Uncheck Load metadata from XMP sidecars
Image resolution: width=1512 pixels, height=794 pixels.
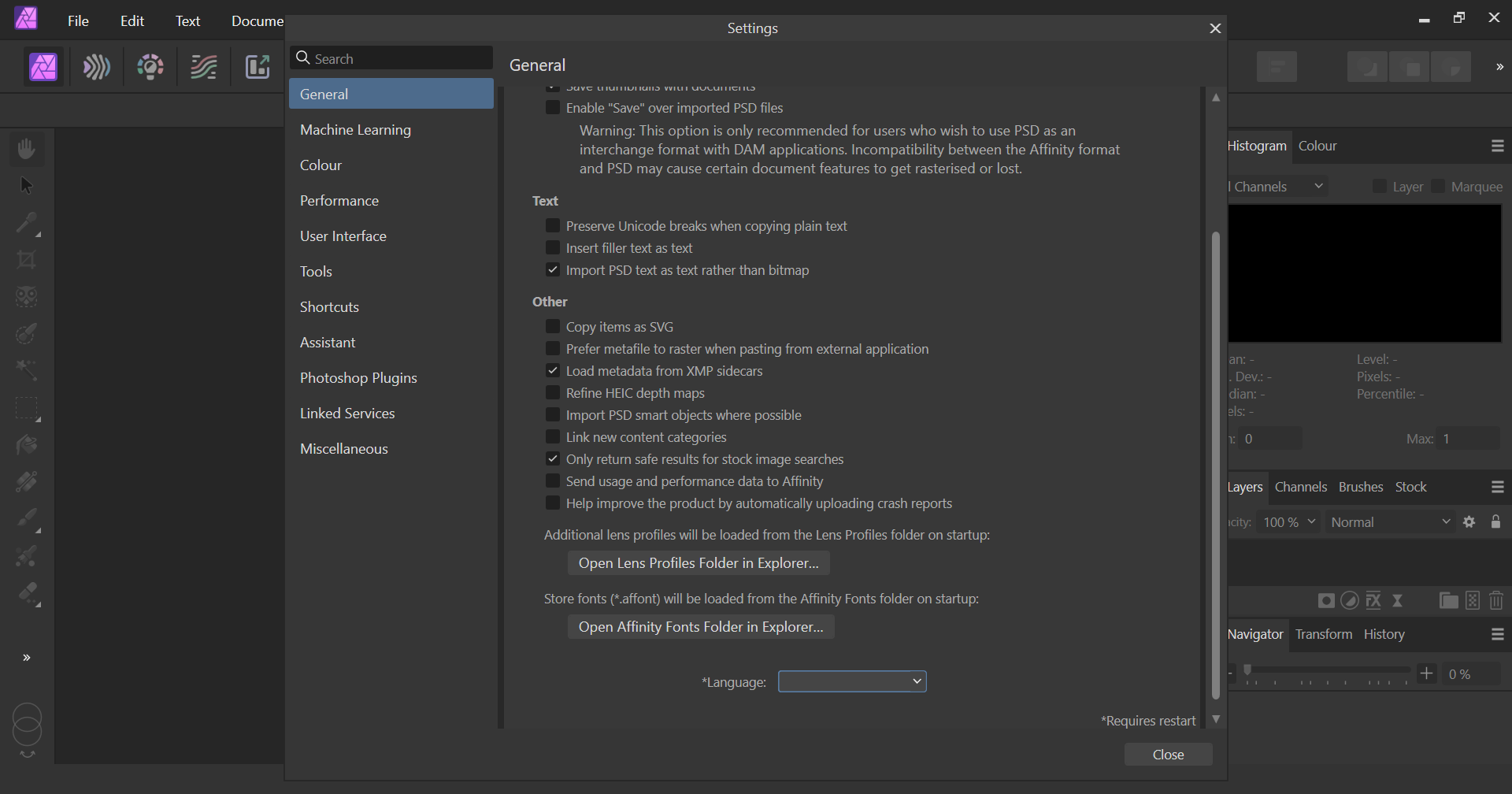553,370
